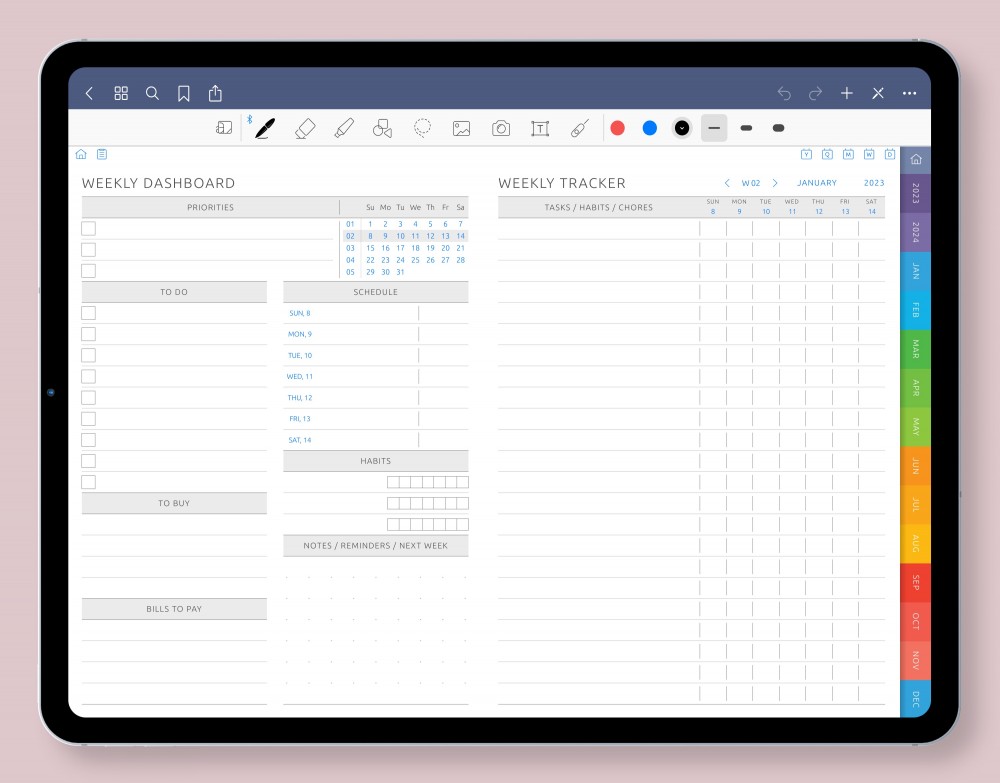Undo the last stroke
The width and height of the screenshot is (1000, 783).
coord(784,94)
